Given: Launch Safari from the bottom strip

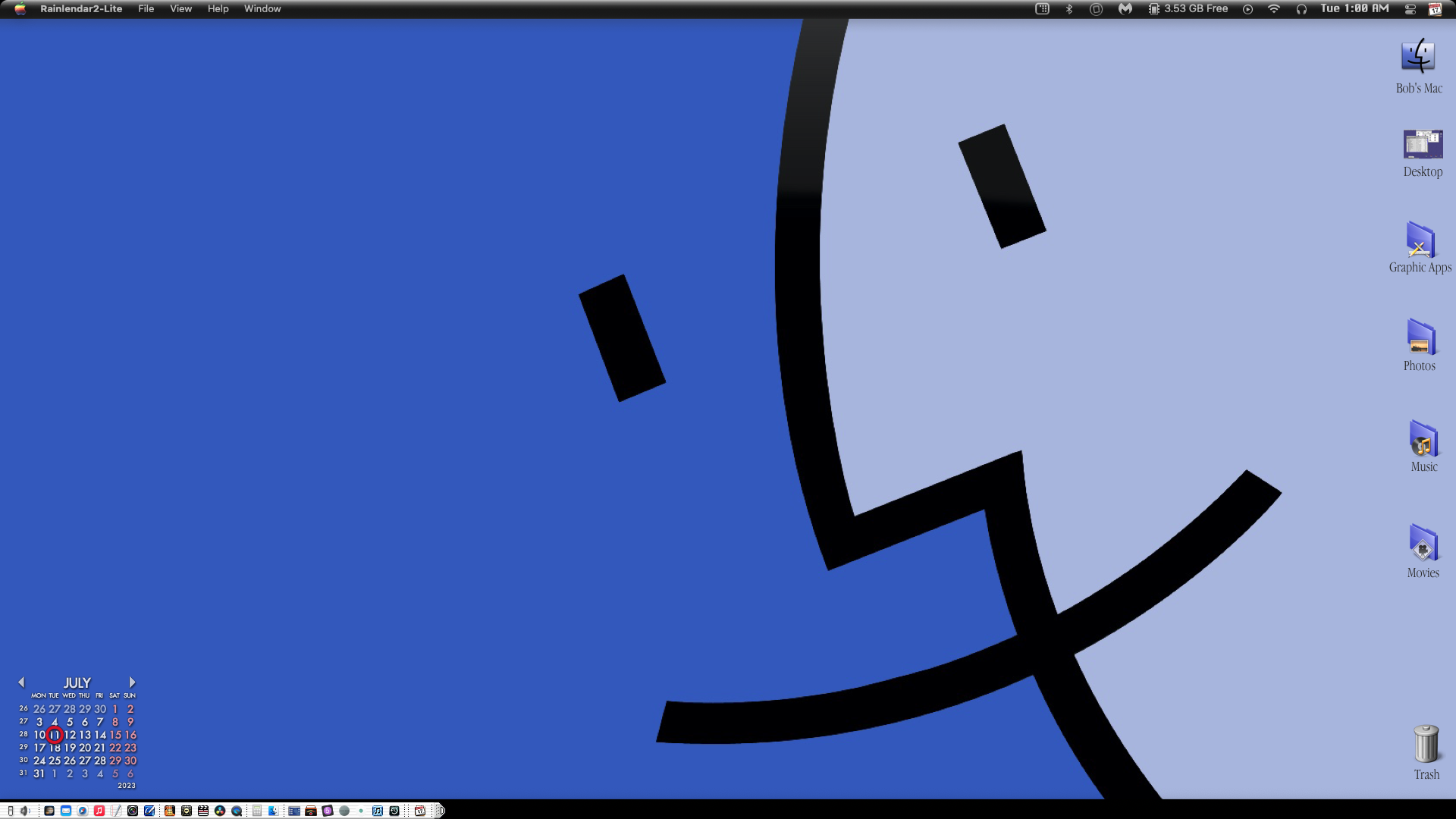Looking at the screenshot, I should pos(83,811).
